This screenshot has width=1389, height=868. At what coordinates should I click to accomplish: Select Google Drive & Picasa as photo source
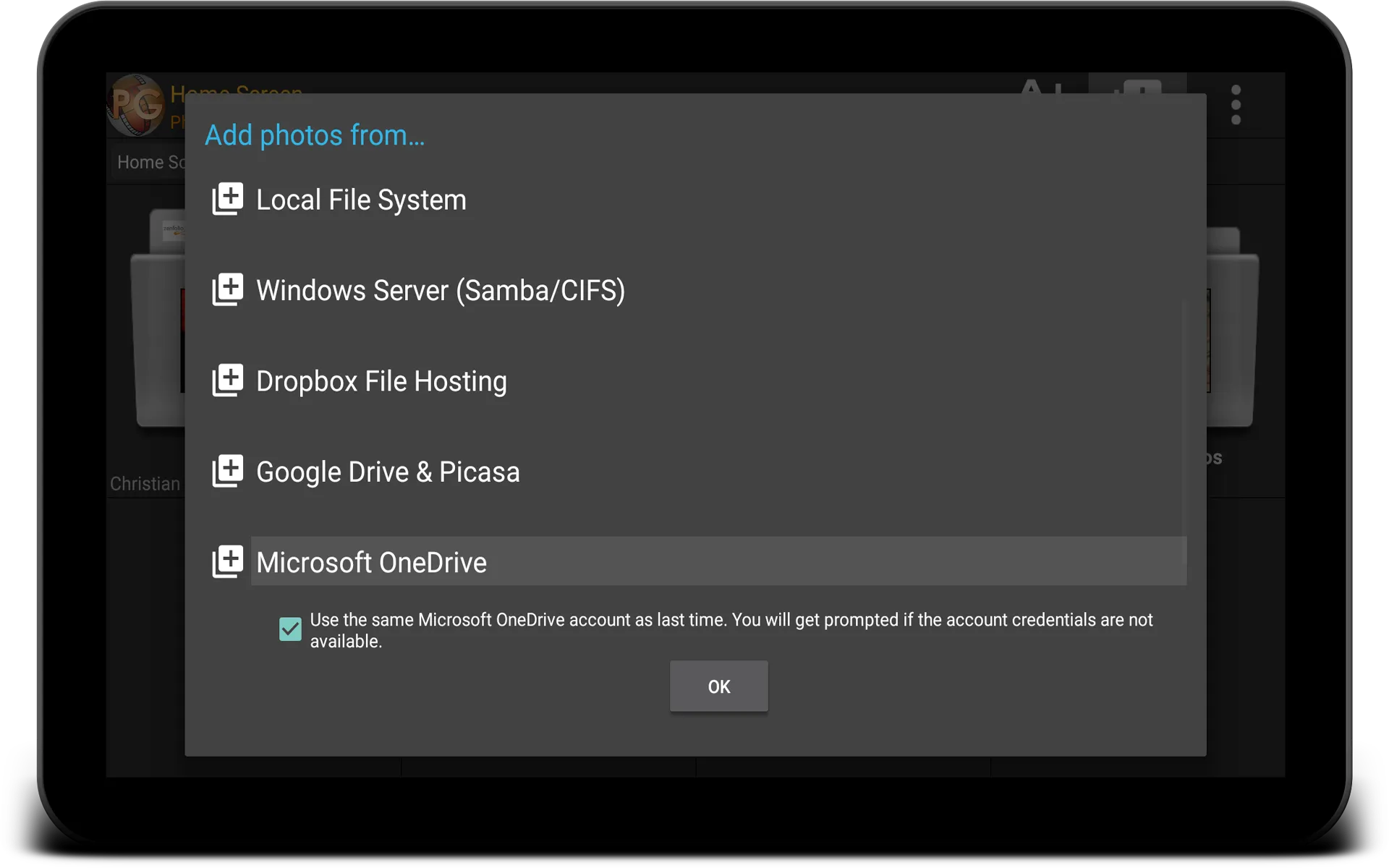pos(388,471)
